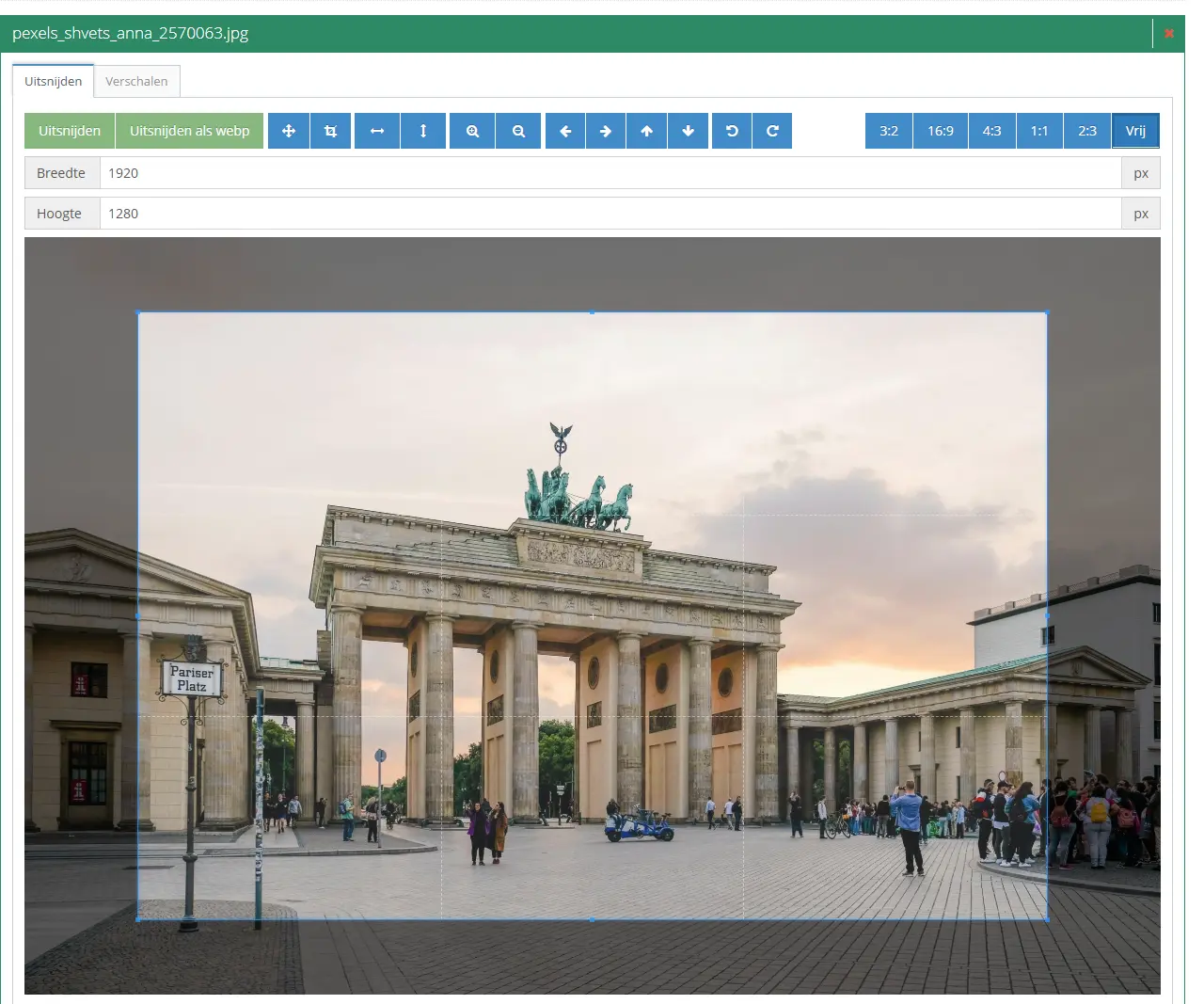Flip the image horizontally
1204x1004 pixels.
click(377, 131)
